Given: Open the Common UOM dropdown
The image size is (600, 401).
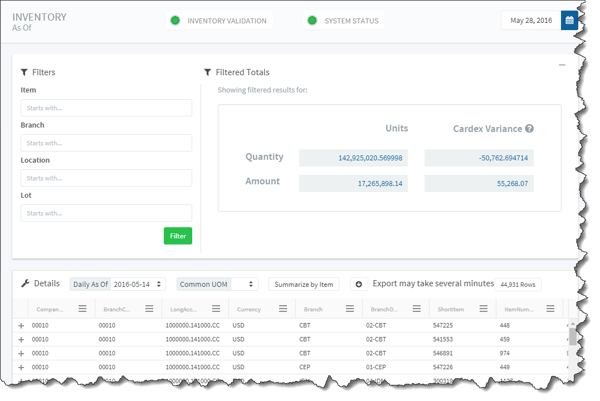Looking at the screenshot, I should 217,284.
